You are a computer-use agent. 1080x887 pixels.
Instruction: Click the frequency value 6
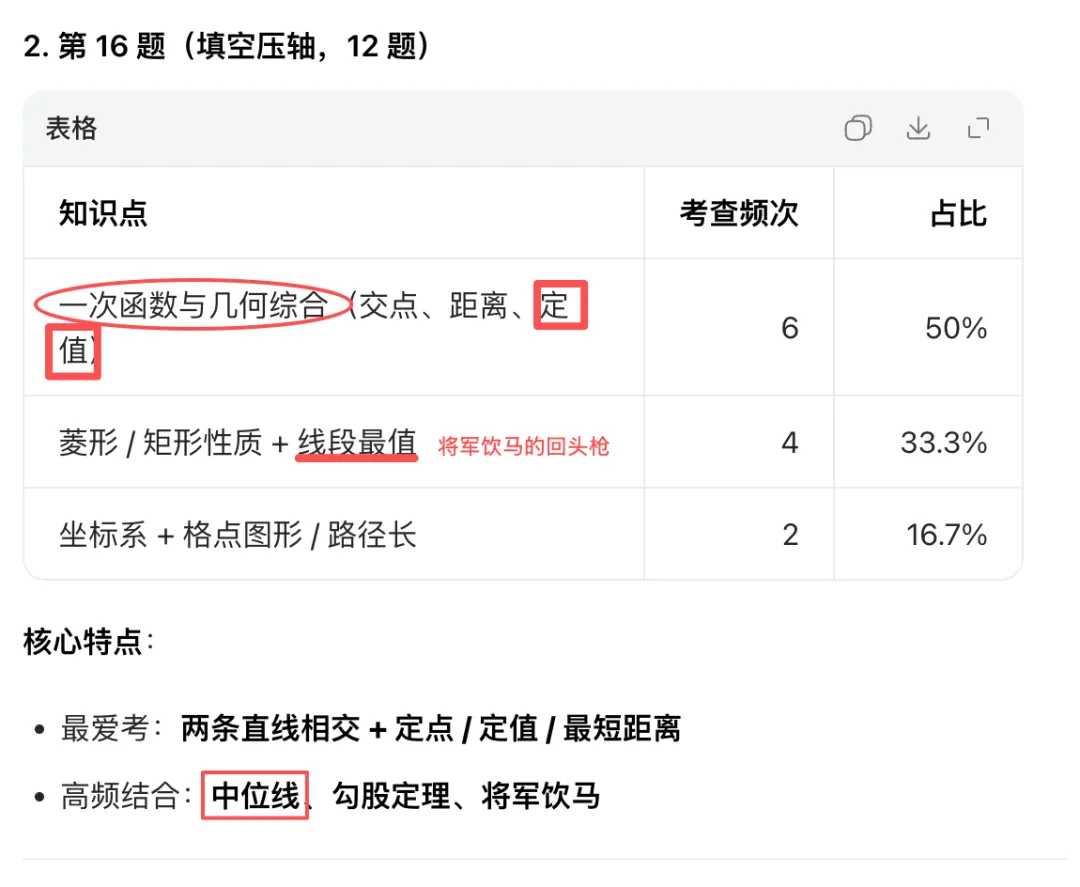pyautogui.click(x=789, y=328)
